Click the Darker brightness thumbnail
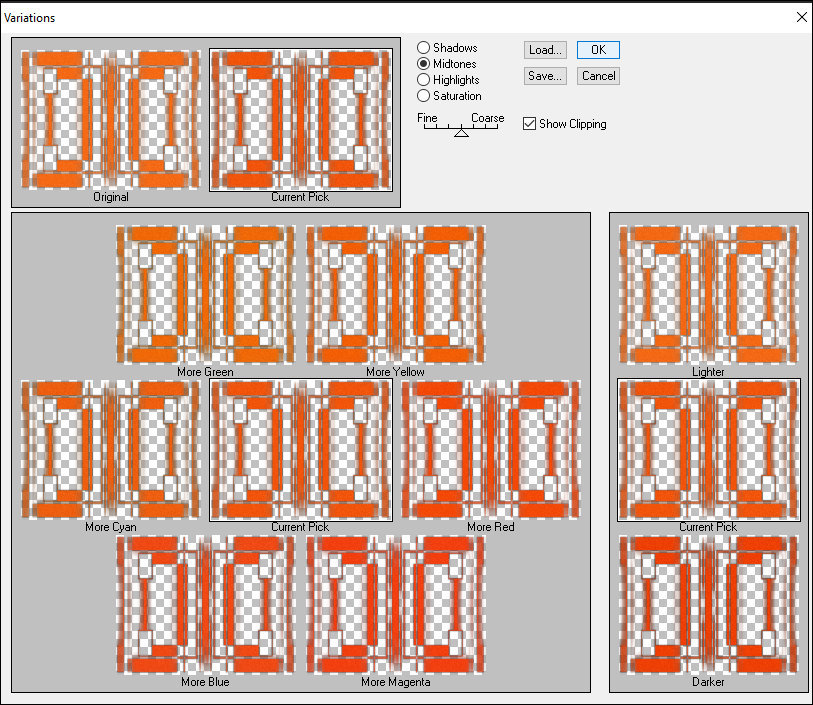The image size is (813, 705). tap(709, 605)
